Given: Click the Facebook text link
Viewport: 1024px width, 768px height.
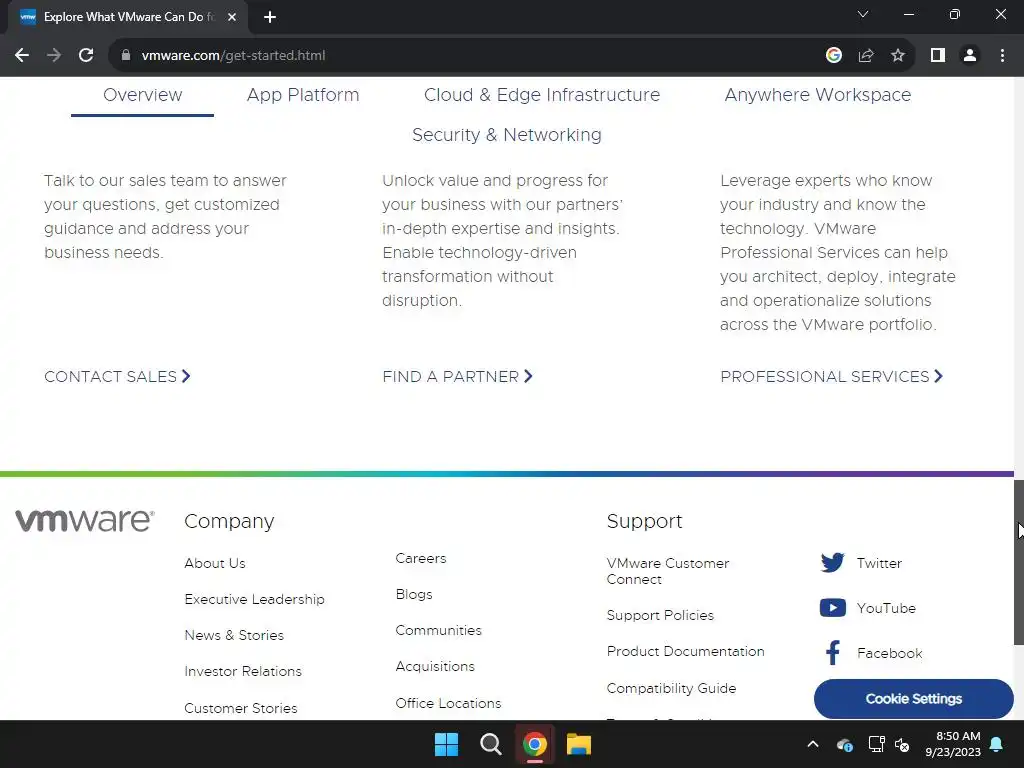Looking at the screenshot, I should (x=889, y=653).
